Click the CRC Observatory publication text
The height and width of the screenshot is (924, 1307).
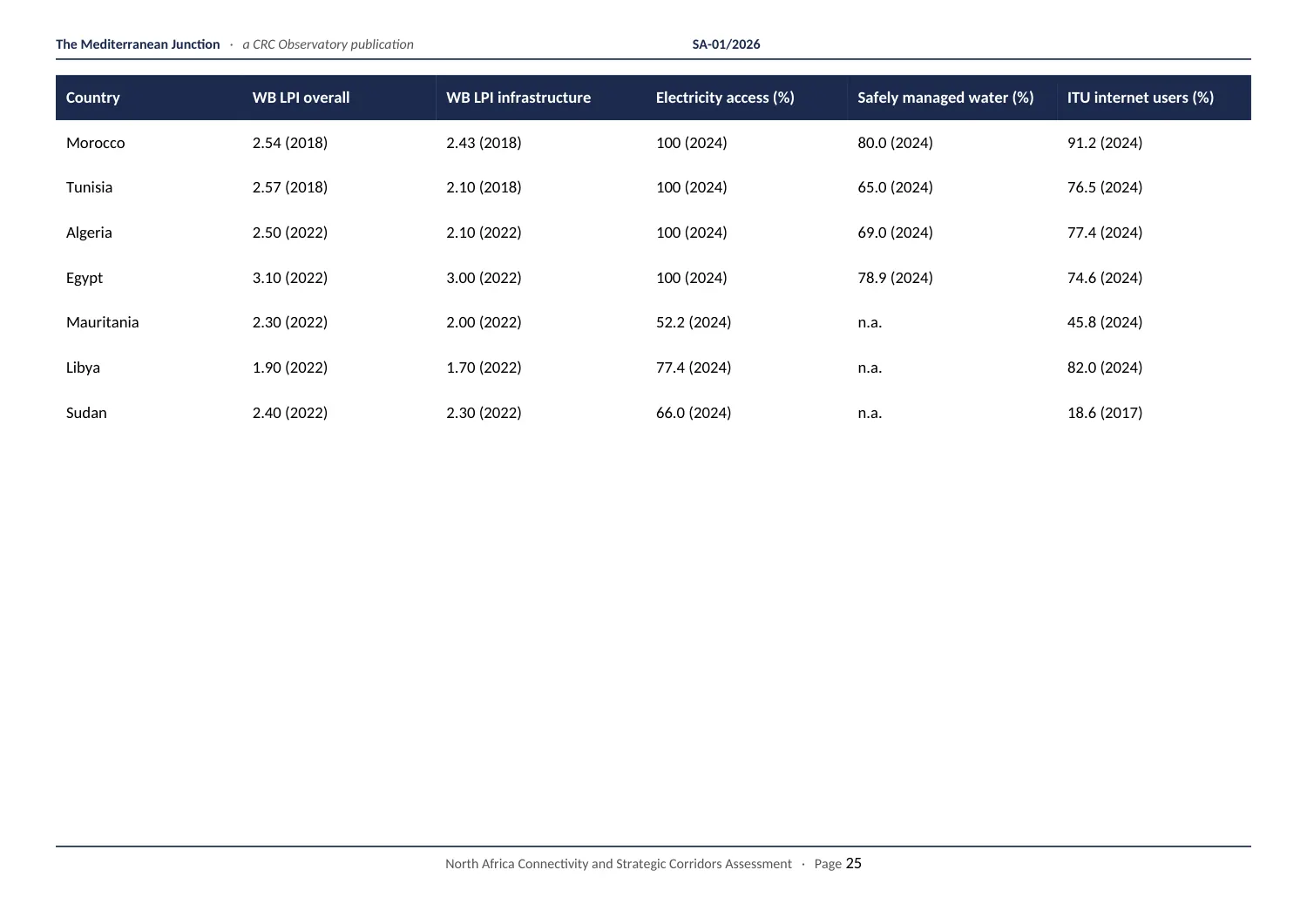click(328, 44)
